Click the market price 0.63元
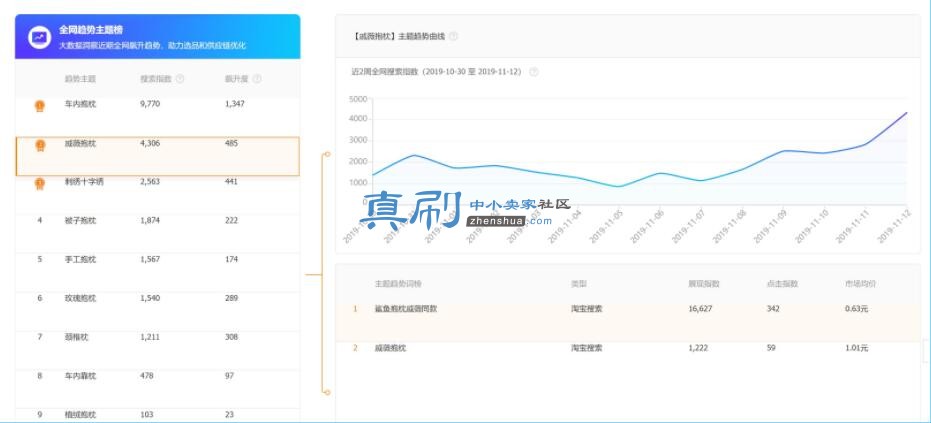 click(x=856, y=309)
